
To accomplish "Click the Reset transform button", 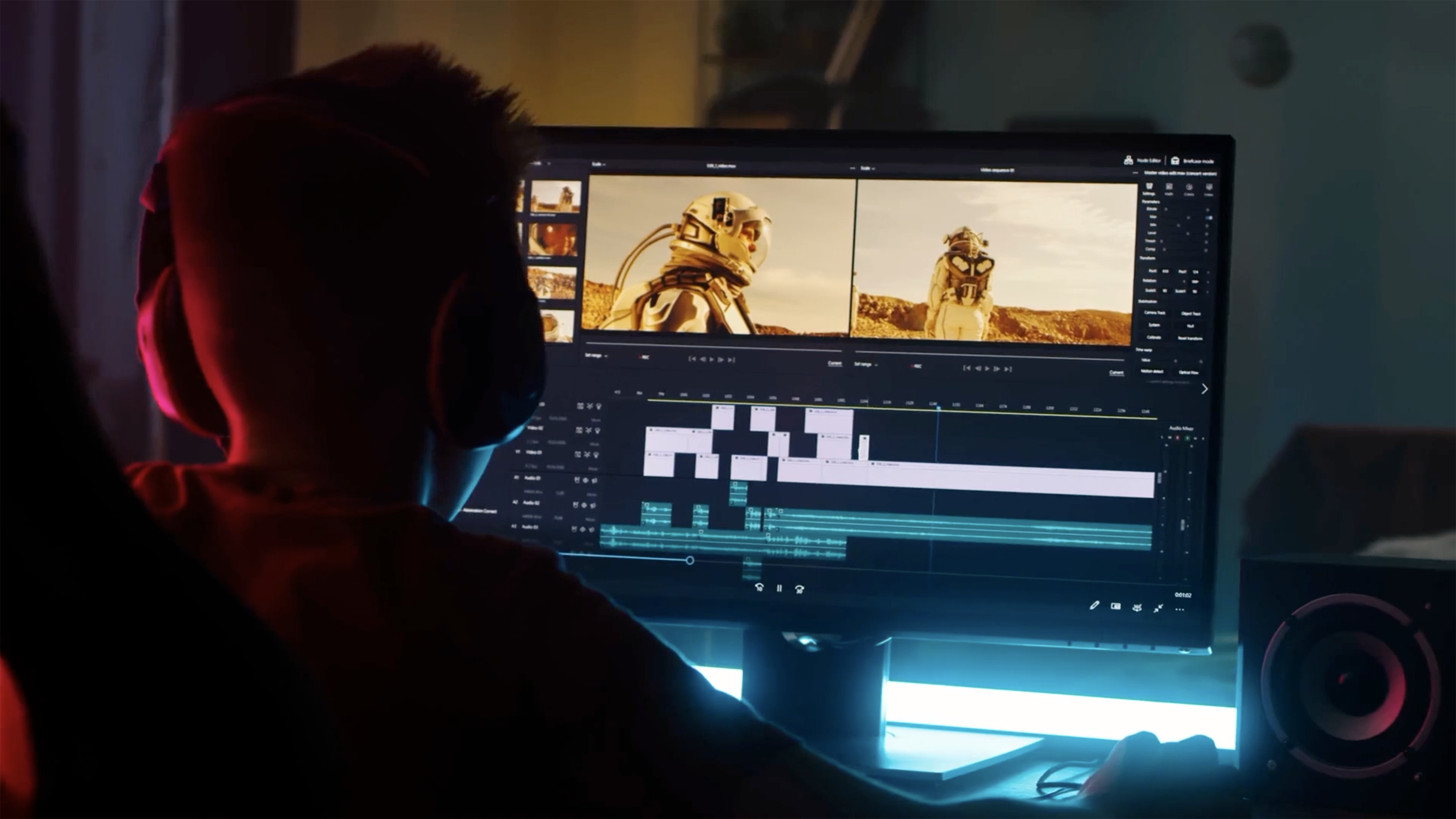I will 1190,338.
